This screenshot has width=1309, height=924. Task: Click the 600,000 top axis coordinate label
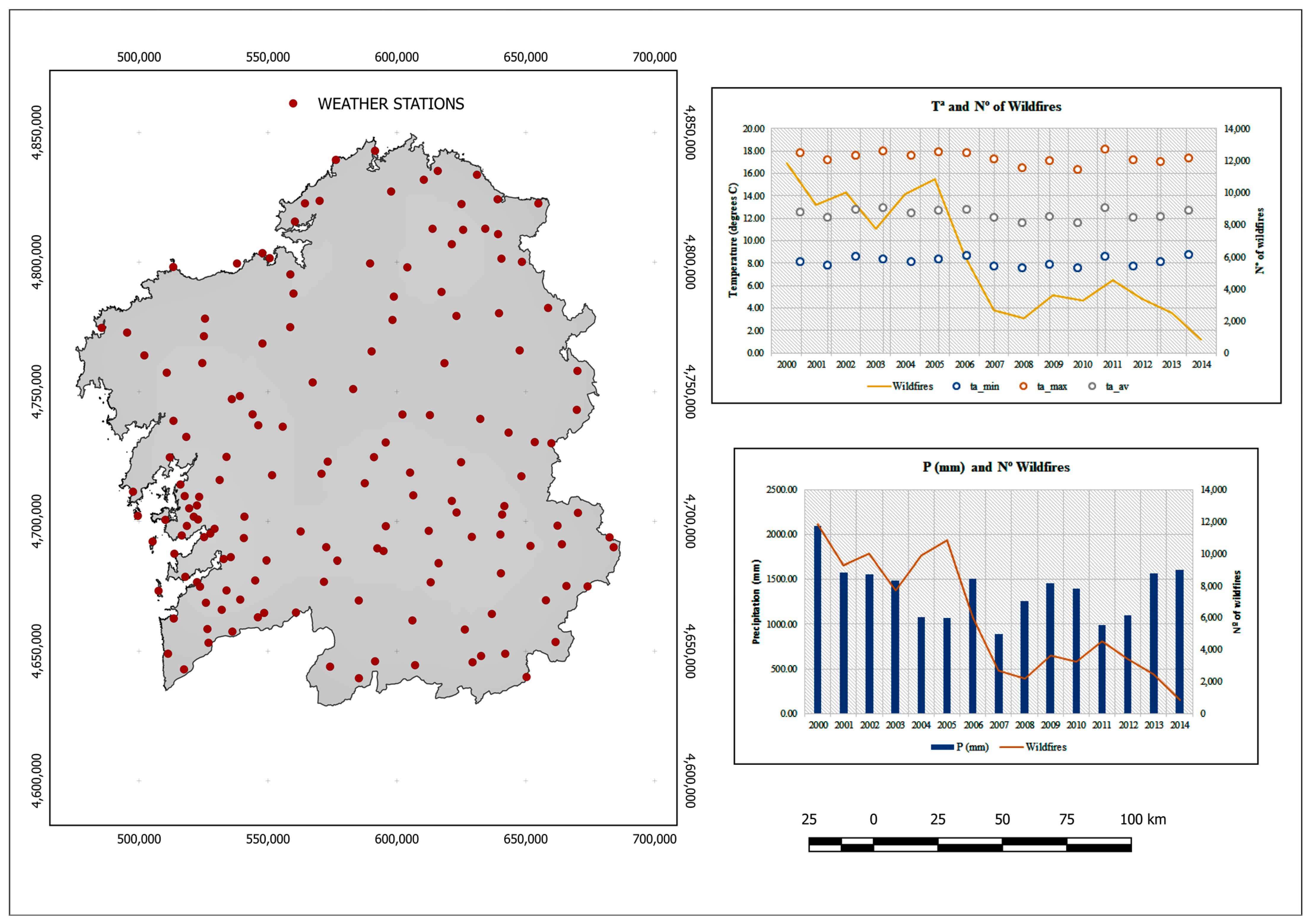[397, 57]
